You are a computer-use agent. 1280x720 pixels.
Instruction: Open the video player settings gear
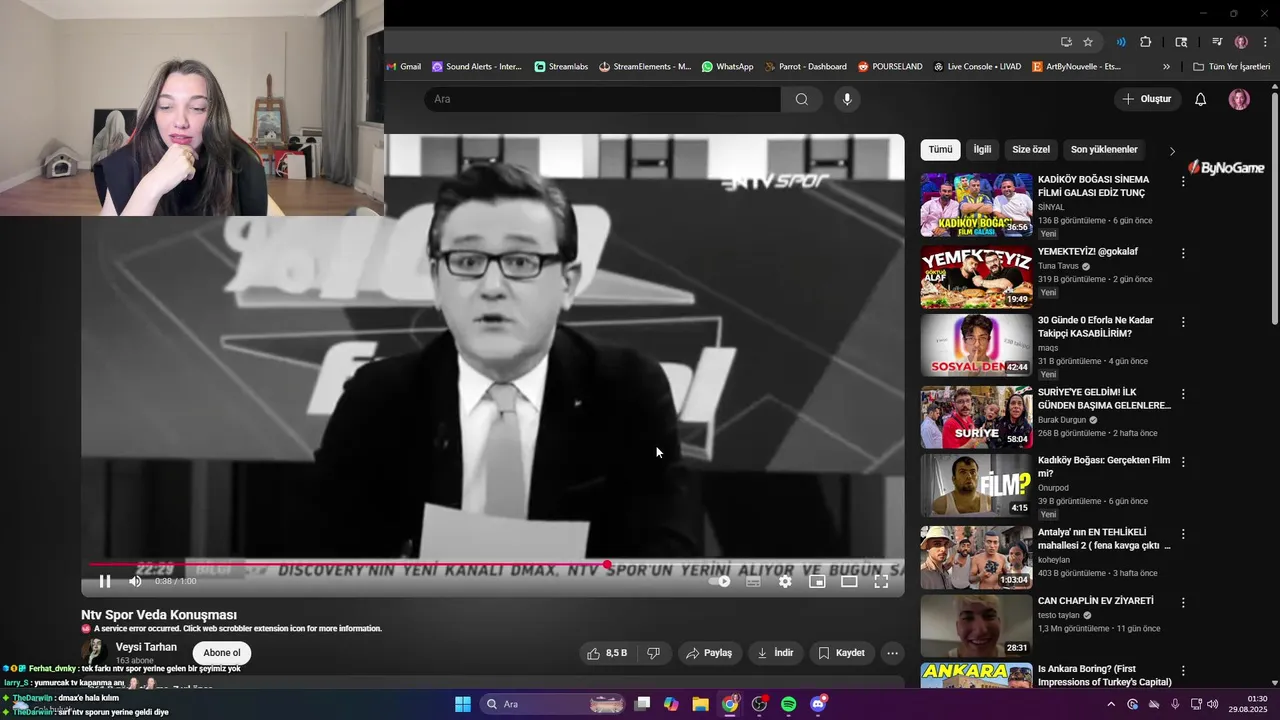click(x=785, y=581)
